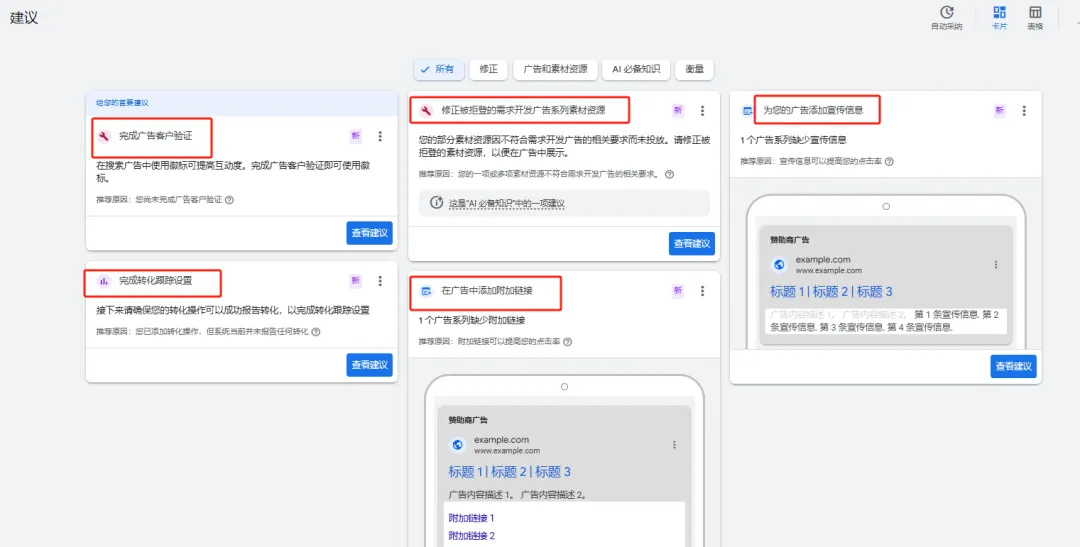Select the AI 必备知识 filter tab

[636, 70]
